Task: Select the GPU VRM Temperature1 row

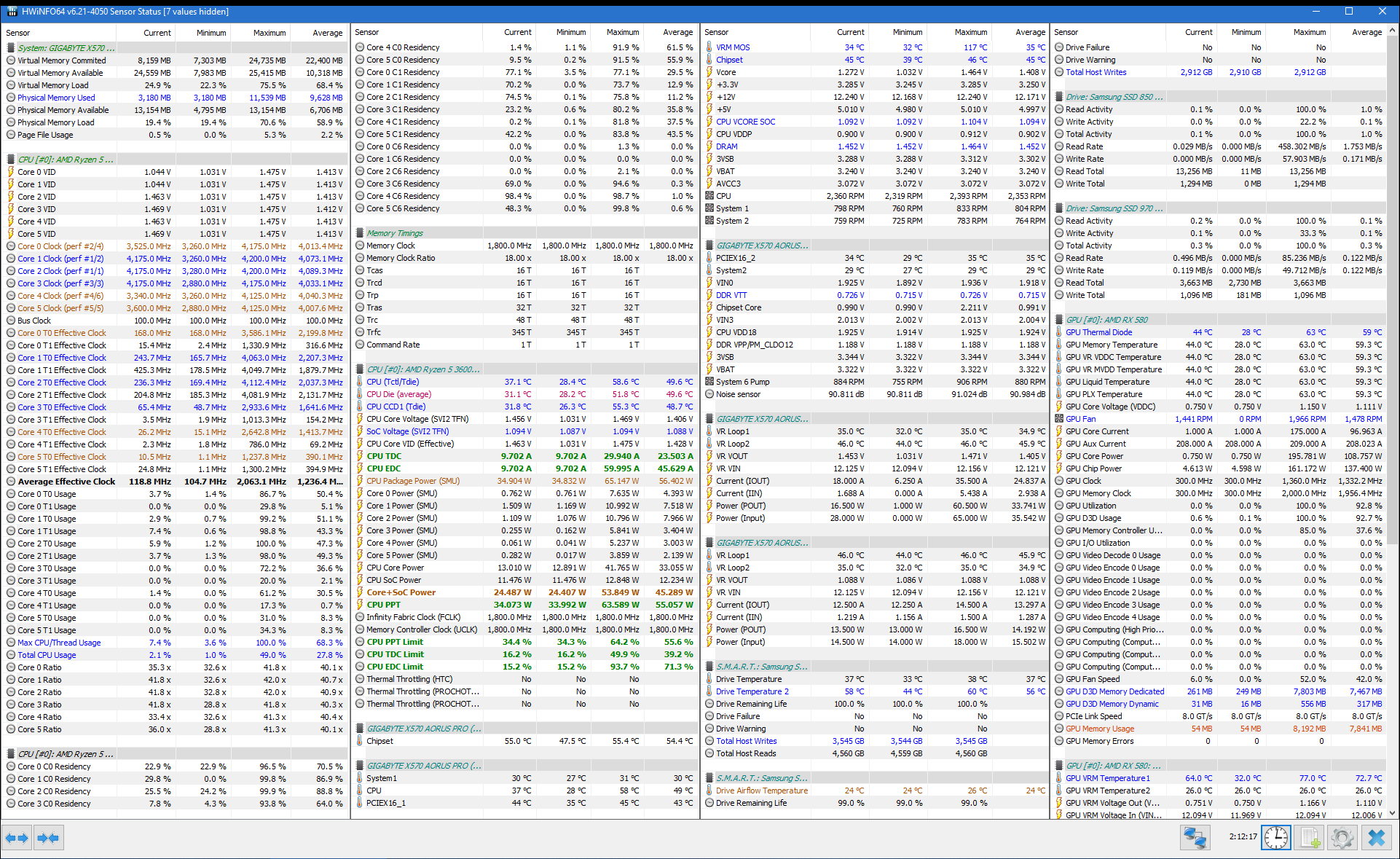Action: [1219, 778]
